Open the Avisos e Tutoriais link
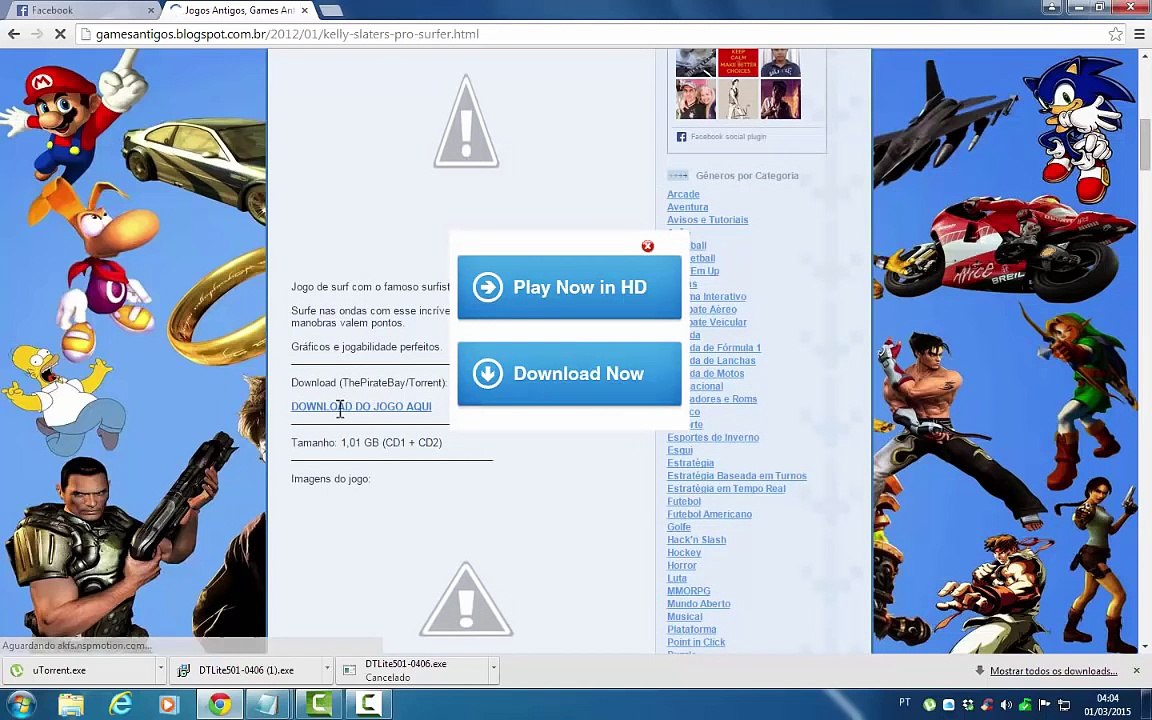Image resolution: width=1152 pixels, height=720 pixels. (708, 220)
